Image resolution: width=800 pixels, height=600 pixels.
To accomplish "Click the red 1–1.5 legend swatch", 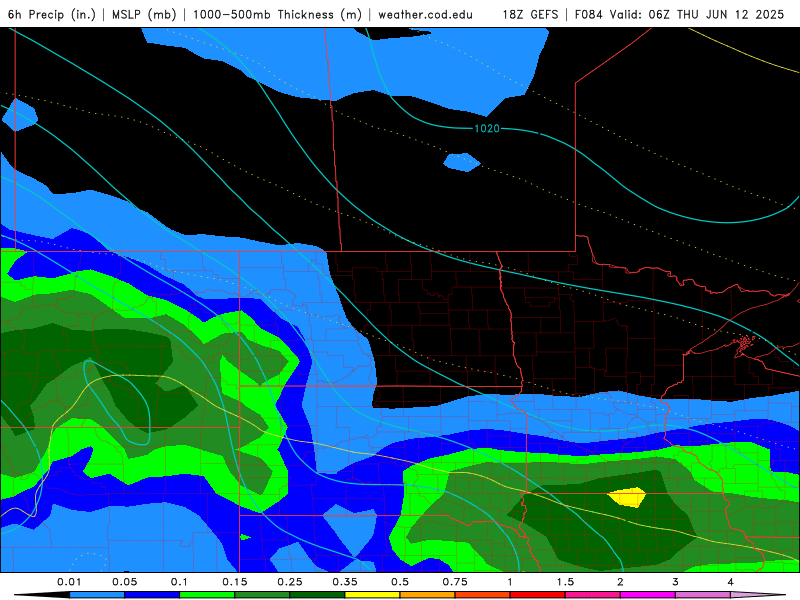I will pos(538,595).
